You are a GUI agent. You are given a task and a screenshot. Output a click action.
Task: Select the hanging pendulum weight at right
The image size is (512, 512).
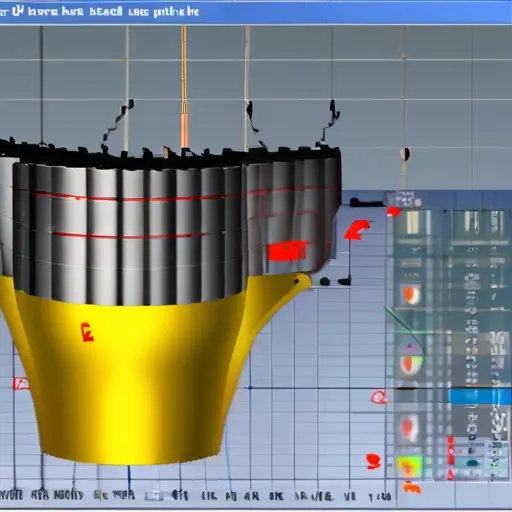pyautogui.click(x=405, y=154)
